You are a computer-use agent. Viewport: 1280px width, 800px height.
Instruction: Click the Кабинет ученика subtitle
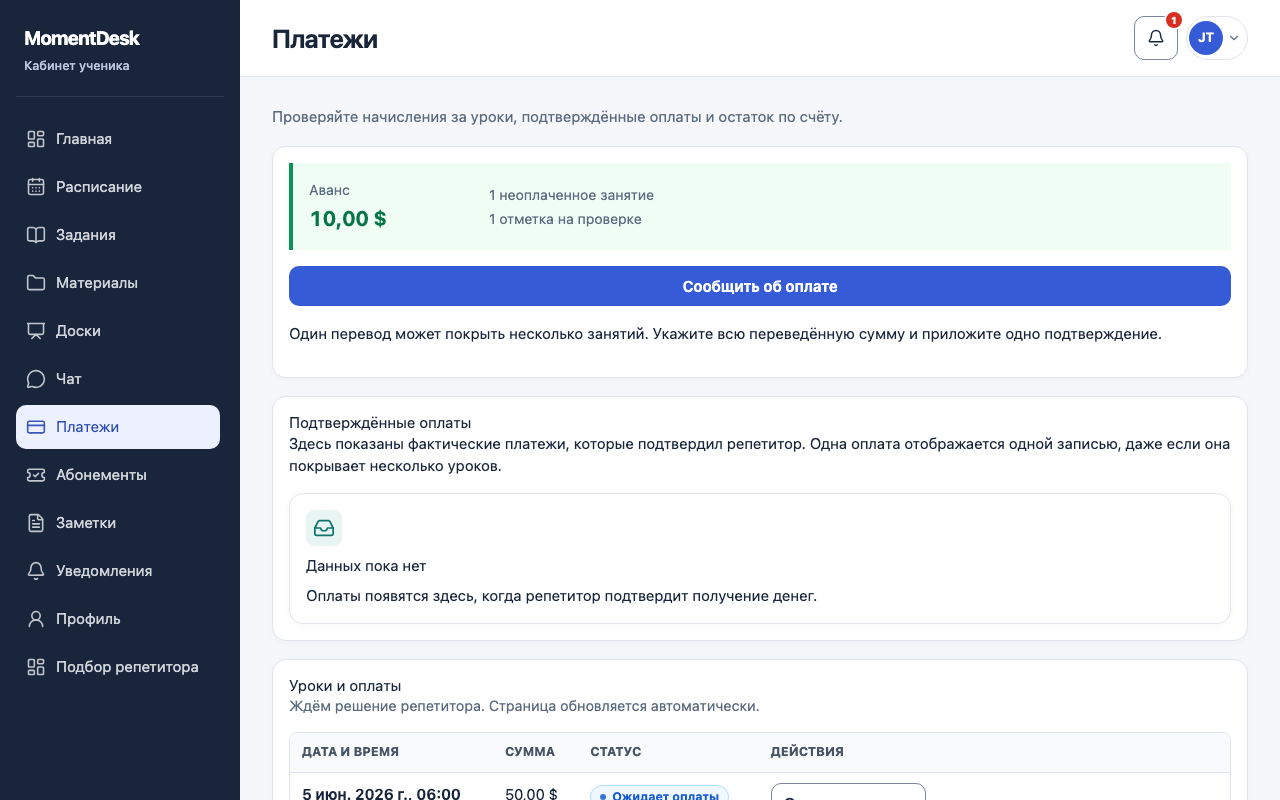[x=77, y=66]
